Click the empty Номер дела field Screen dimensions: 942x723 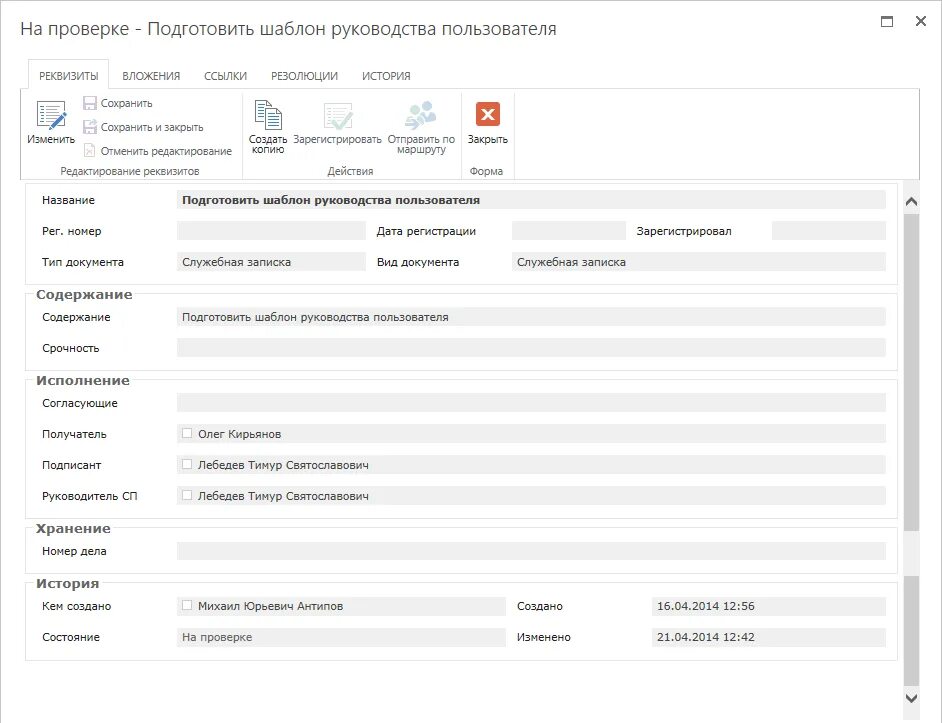531,551
